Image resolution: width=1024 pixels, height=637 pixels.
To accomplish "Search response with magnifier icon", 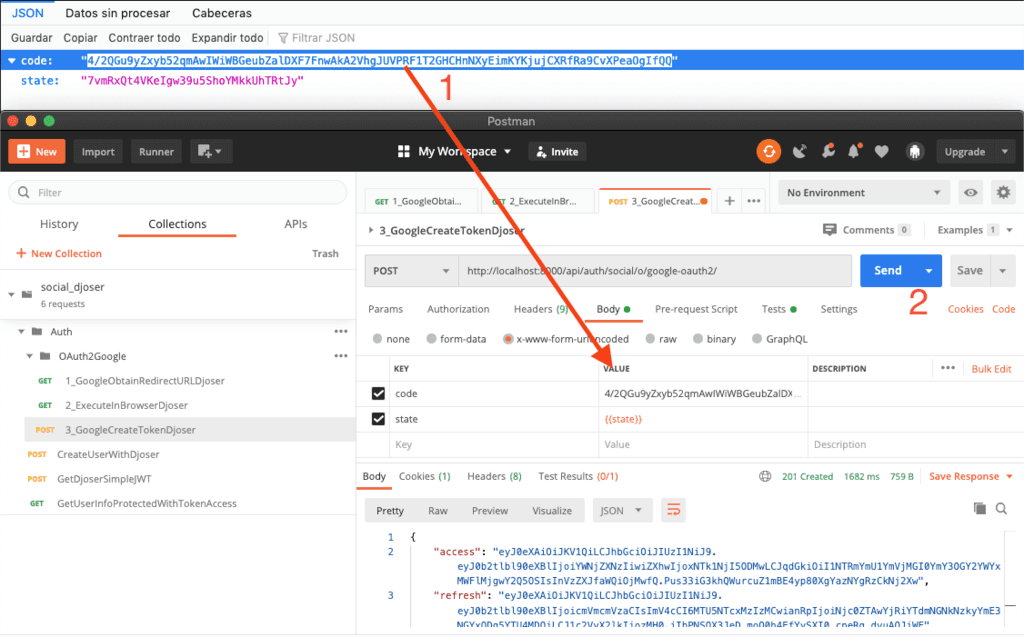I will point(1001,509).
